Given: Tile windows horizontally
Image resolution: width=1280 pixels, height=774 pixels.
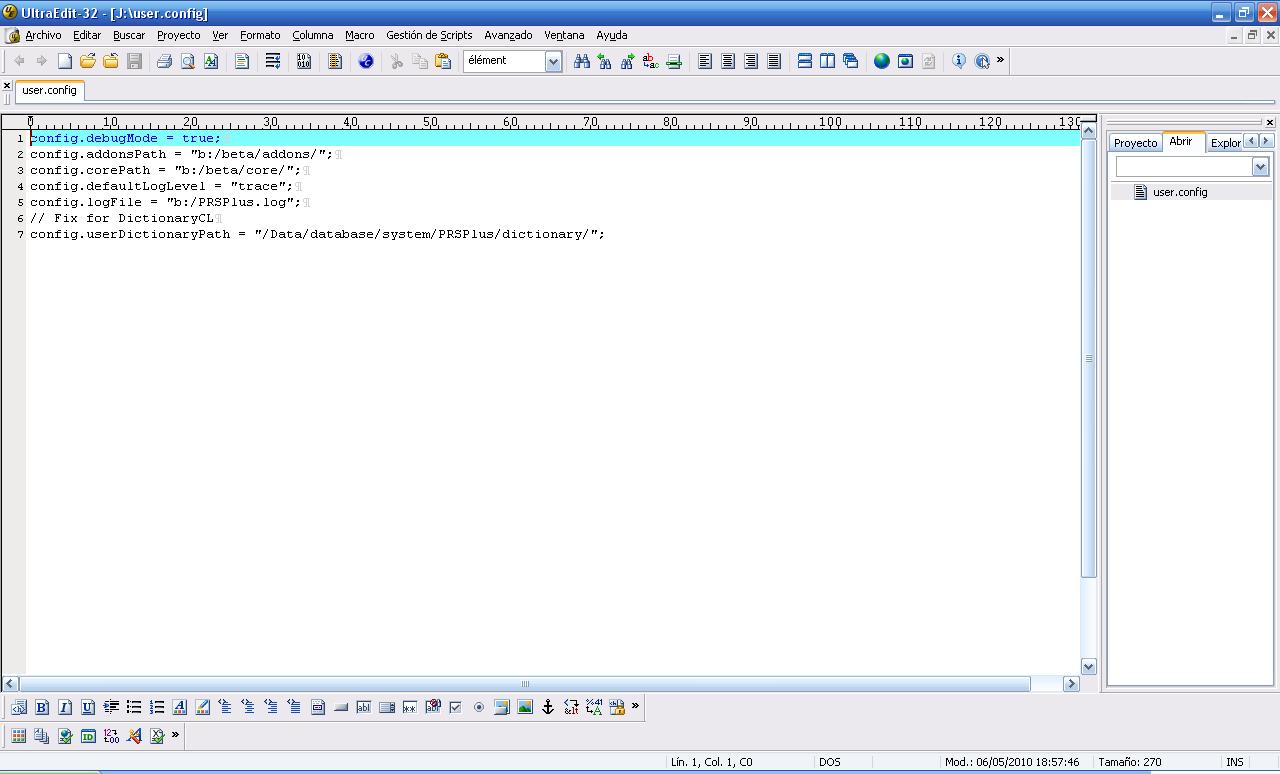Looking at the screenshot, I should pyautogui.click(x=805, y=61).
